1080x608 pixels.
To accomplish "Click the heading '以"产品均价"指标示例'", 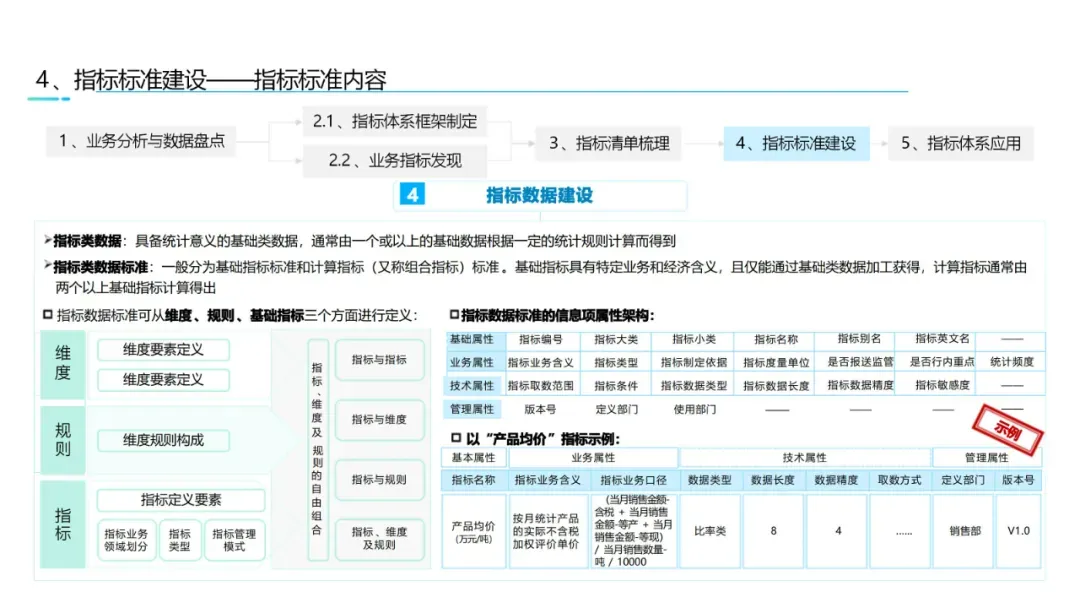I will coord(542,439).
